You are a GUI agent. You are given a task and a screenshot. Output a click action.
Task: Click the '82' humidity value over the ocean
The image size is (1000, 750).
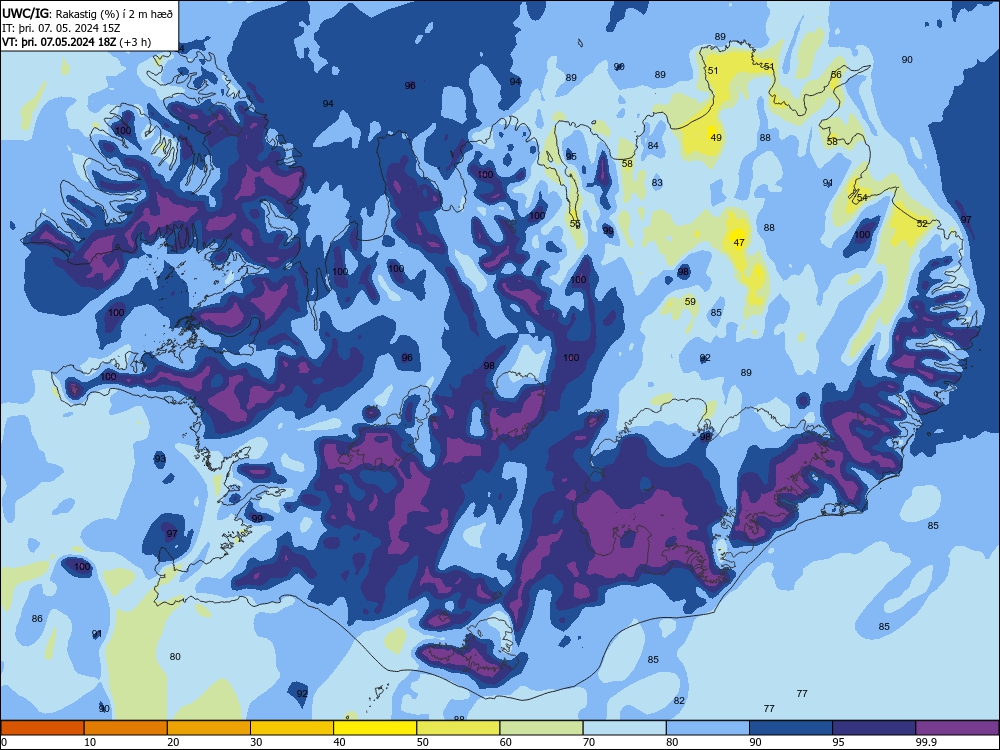point(679,701)
